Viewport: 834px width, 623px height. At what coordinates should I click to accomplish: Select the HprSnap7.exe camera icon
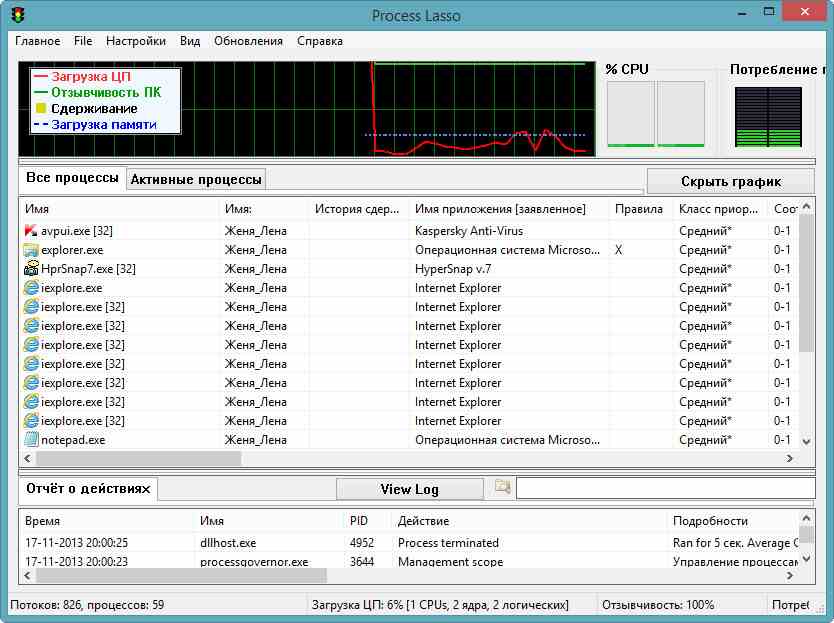click(31, 269)
